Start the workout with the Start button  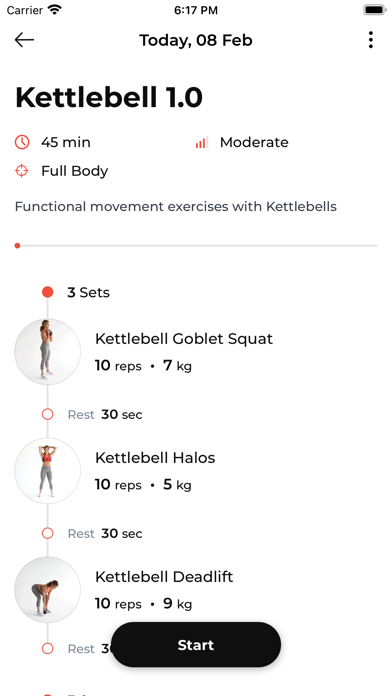coord(196,645)
